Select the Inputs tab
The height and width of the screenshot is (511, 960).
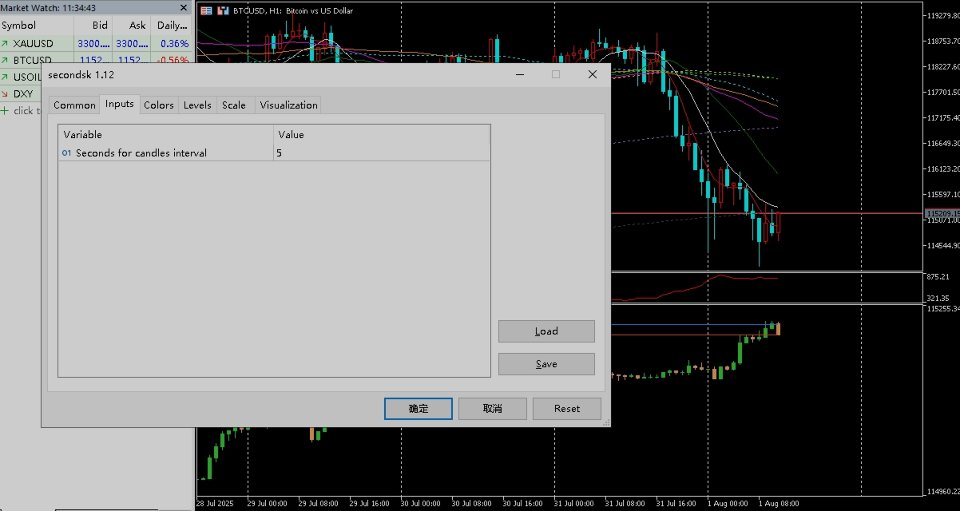coord(119,104)
